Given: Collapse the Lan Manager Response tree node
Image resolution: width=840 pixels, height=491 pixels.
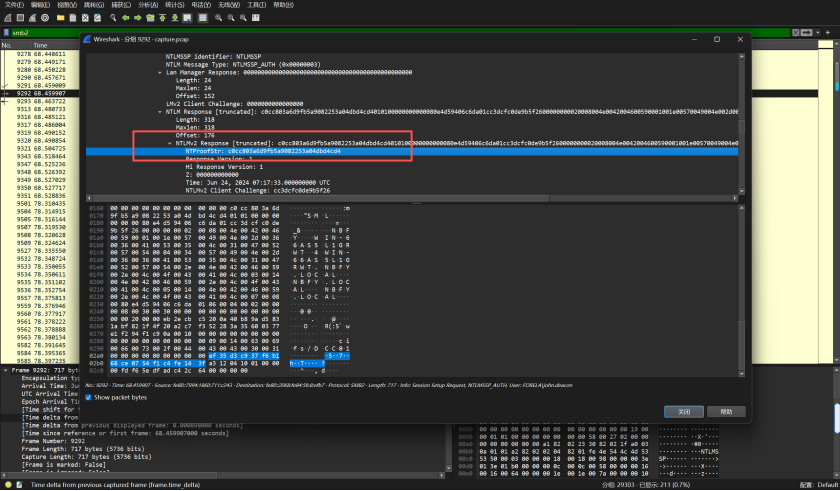Looking at the screenshot, I should pyautogui.click(x=160, y=73).
